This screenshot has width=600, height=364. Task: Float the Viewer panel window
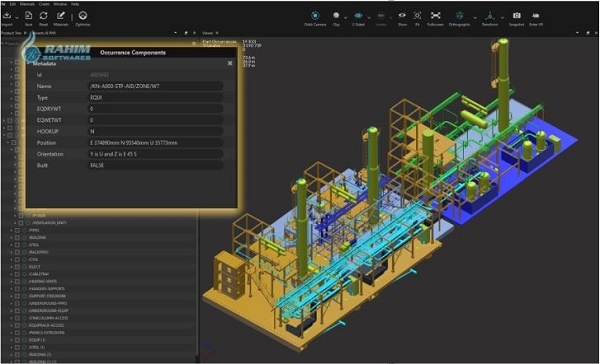point(588,33)
